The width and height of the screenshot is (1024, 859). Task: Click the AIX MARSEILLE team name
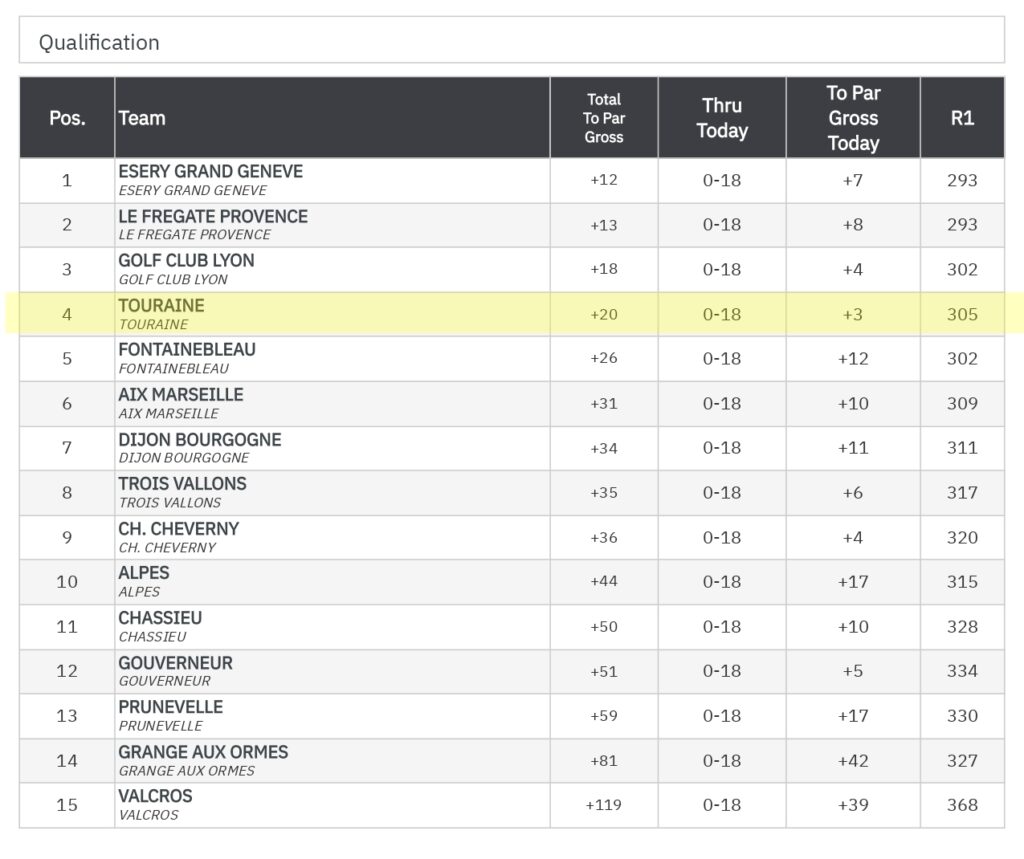coord(180,395)
